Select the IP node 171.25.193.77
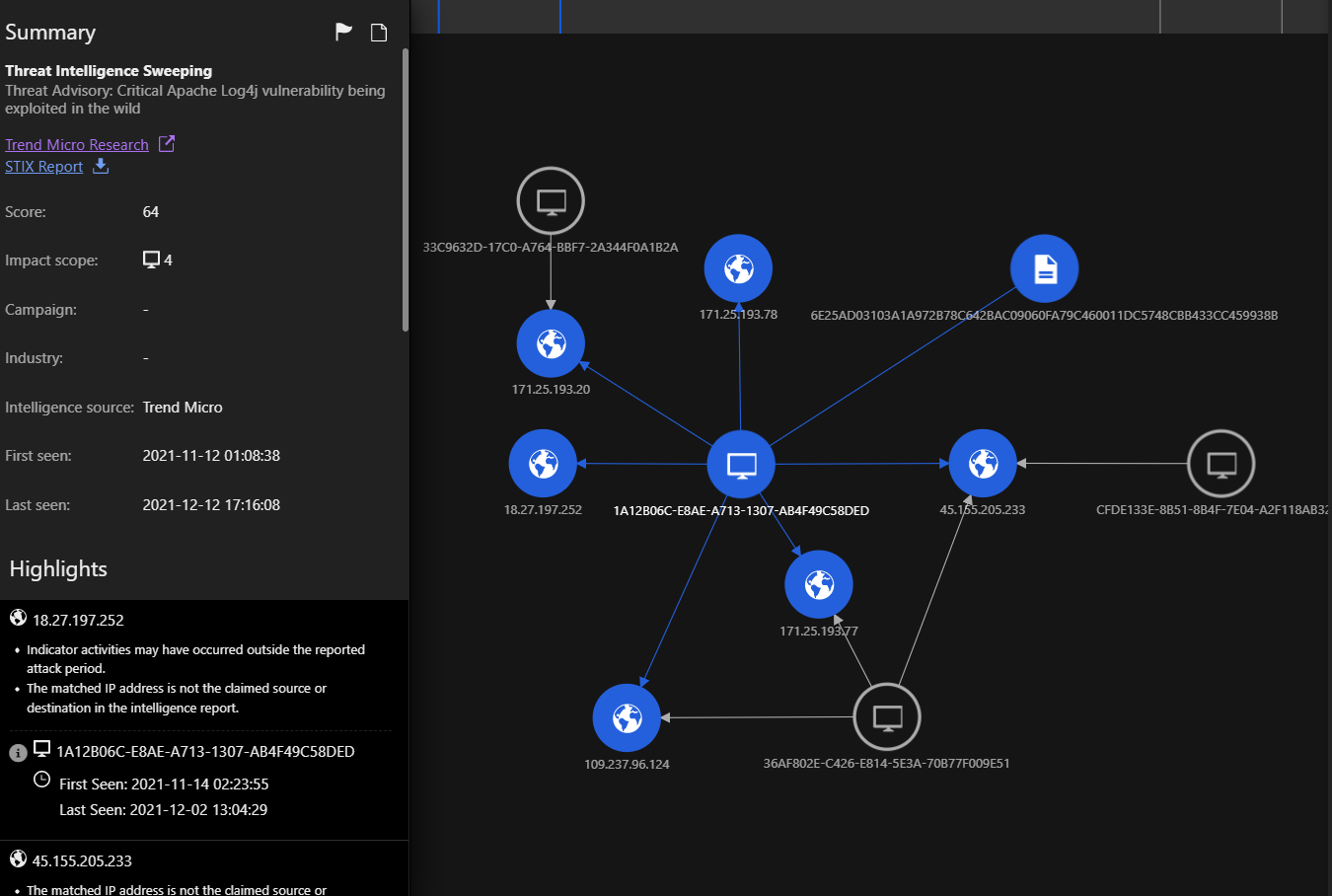The height and width of the screenshot is (896, 1332). tap(819, 584)
